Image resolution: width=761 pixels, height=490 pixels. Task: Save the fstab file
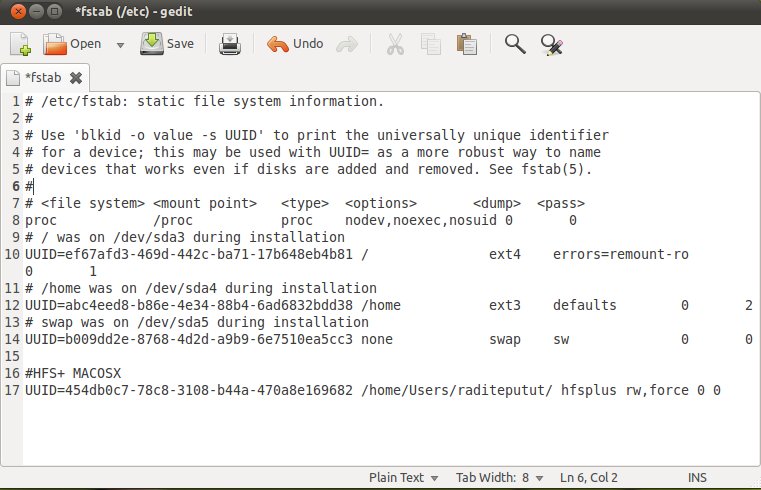tap(167, 44)
